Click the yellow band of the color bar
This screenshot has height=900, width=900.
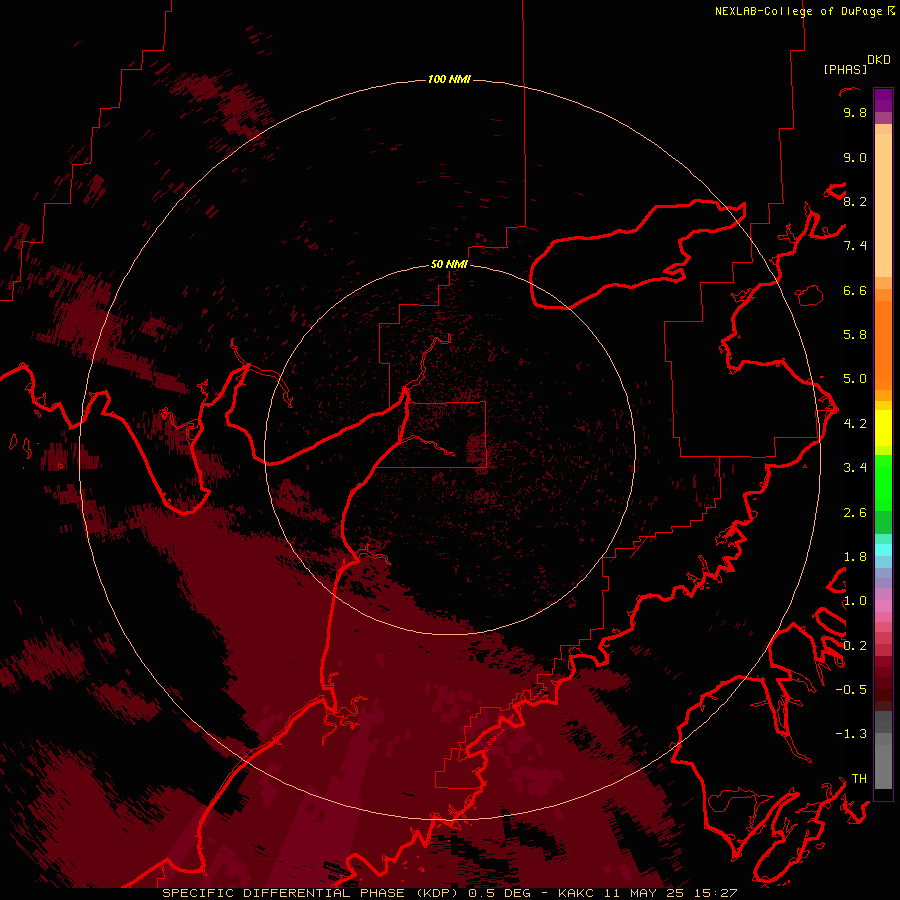pos(883,428)
